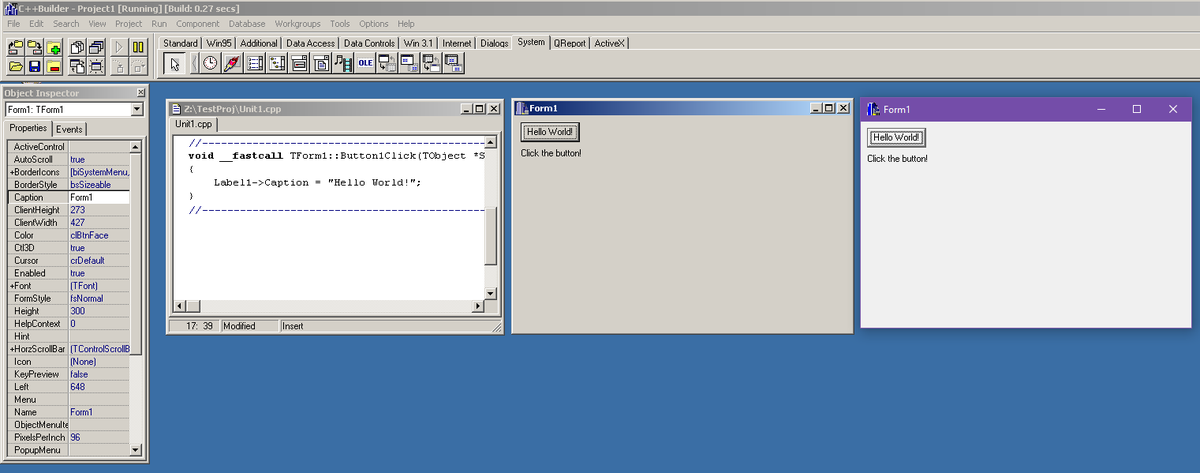Pick the OLE container component icon
The image size is (1200, 473).
click(x=365, y=63)
